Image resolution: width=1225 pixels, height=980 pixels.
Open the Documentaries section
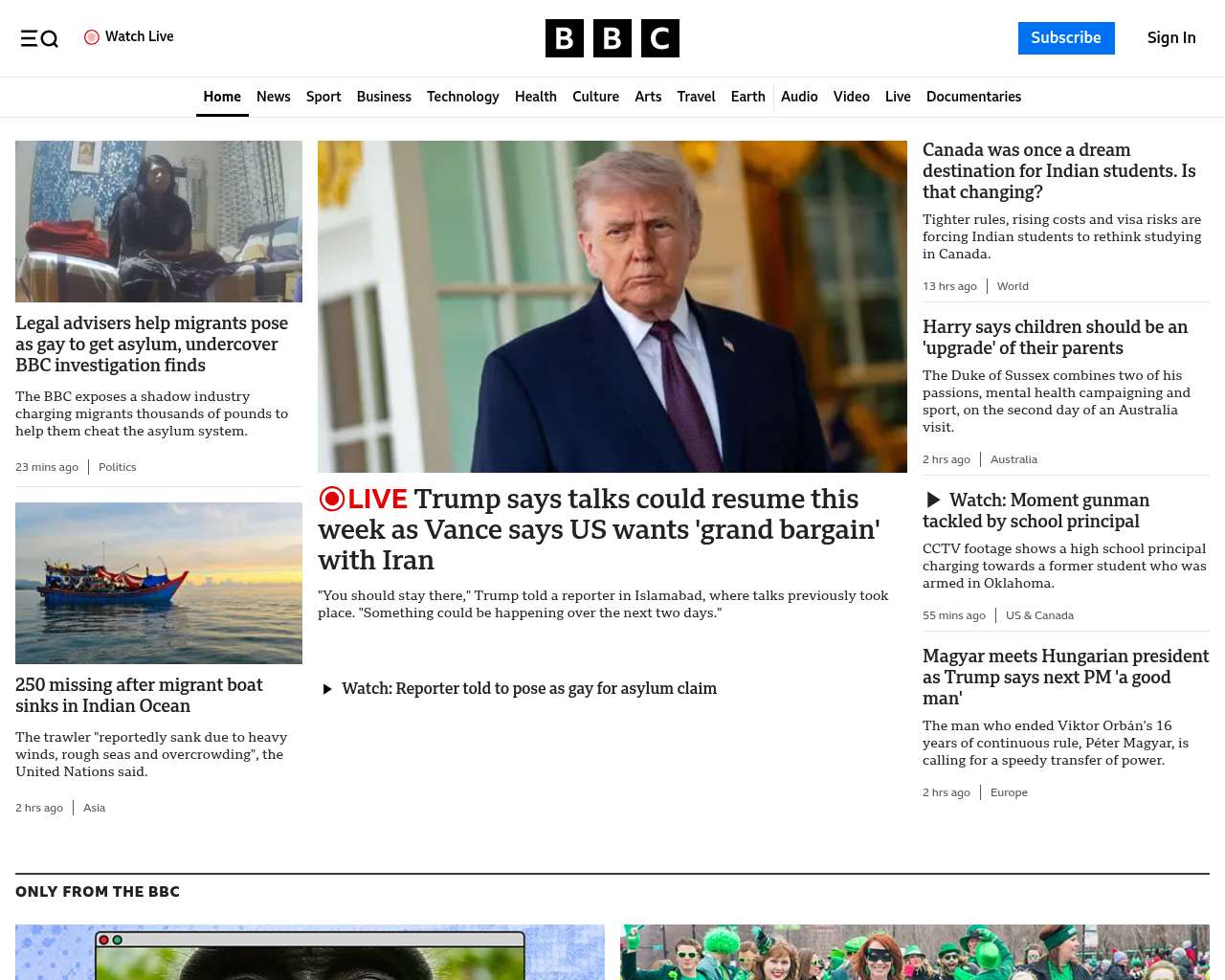(x=973, y=97)
